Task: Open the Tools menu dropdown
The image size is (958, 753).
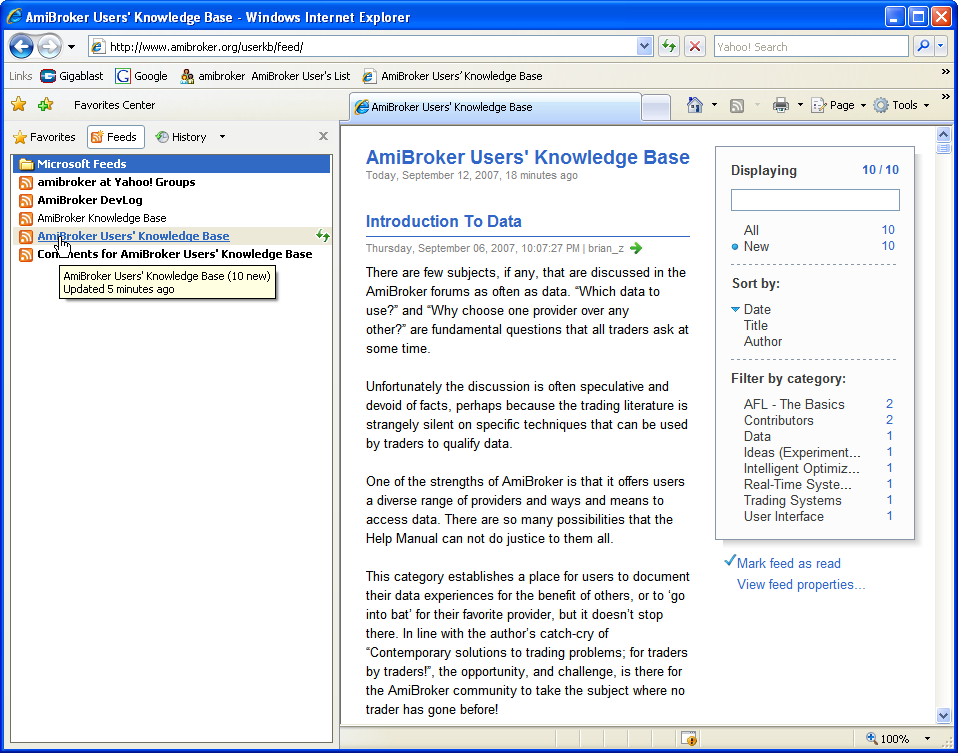Action: (901, 105)
